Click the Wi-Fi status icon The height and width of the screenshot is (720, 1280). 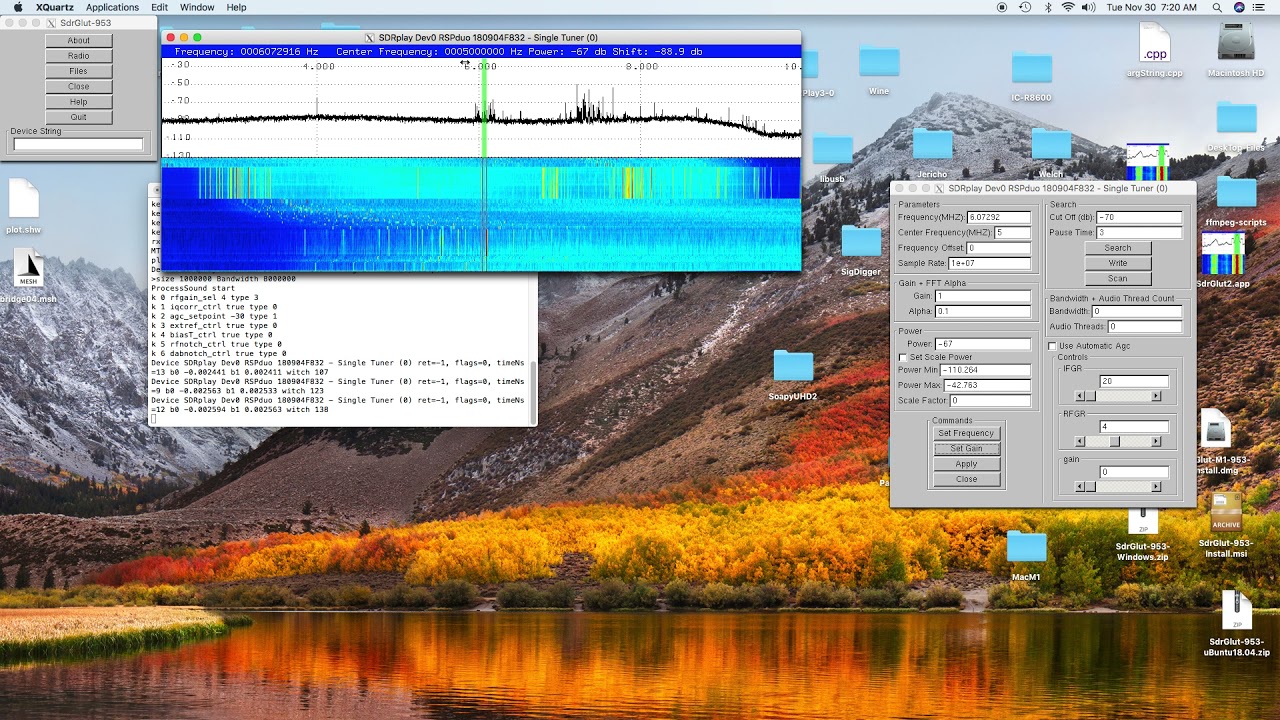pyautogui.click(x=1068, y=7)
